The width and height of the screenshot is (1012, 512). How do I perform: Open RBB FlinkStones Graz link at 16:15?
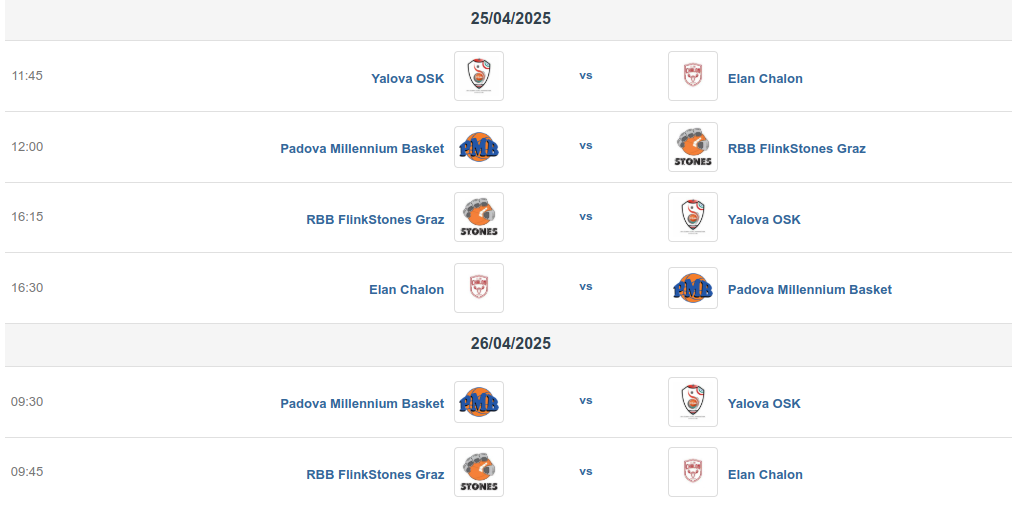pyautogui.click(x=375, y=219)
